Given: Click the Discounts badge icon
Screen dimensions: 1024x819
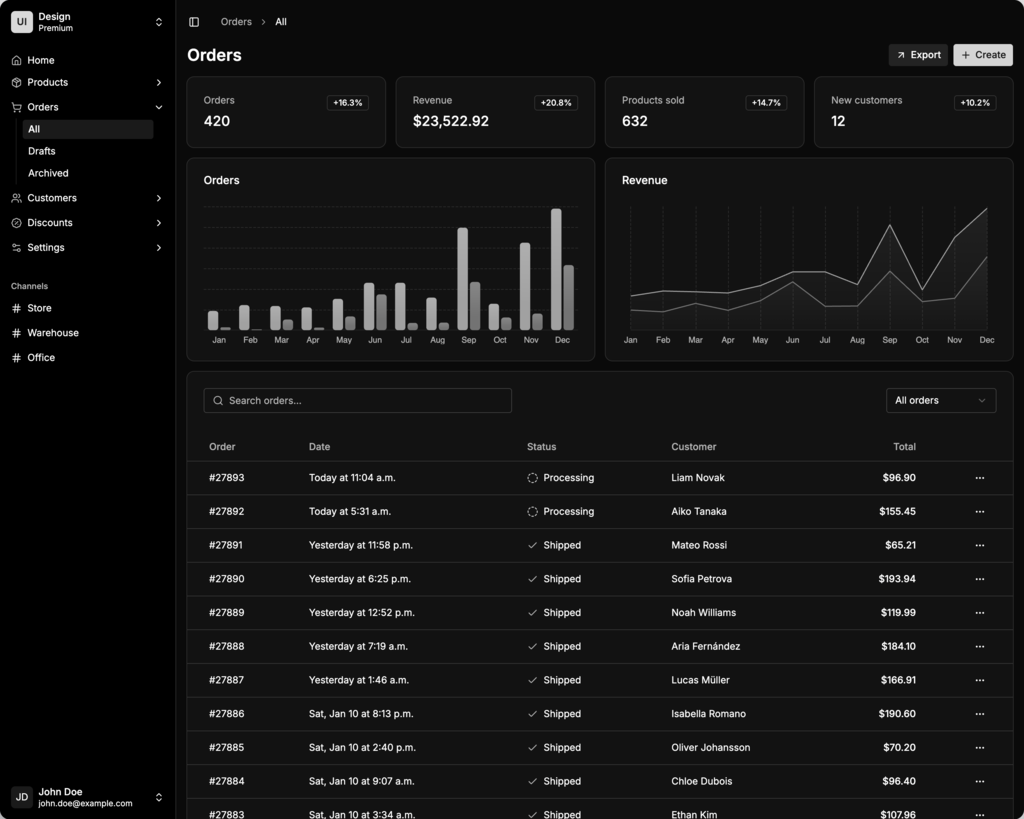Looking at the screenshot, I should point(16,223).
